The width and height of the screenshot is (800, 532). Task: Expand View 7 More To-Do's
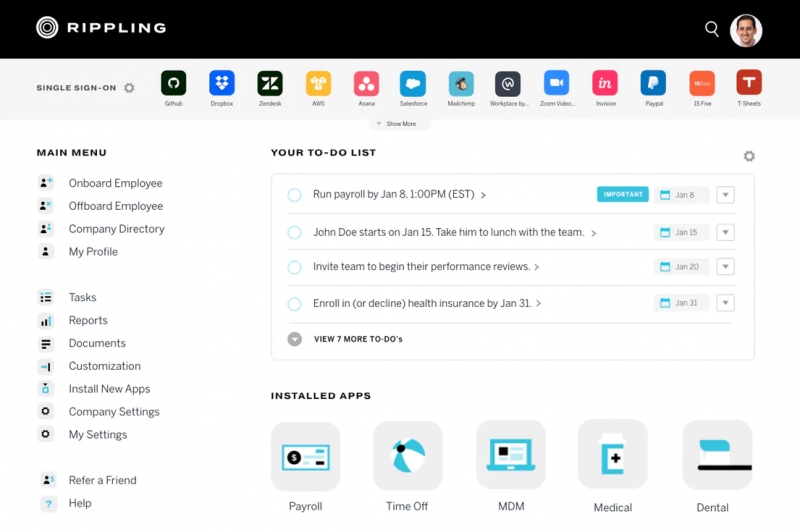click(345, 339)
